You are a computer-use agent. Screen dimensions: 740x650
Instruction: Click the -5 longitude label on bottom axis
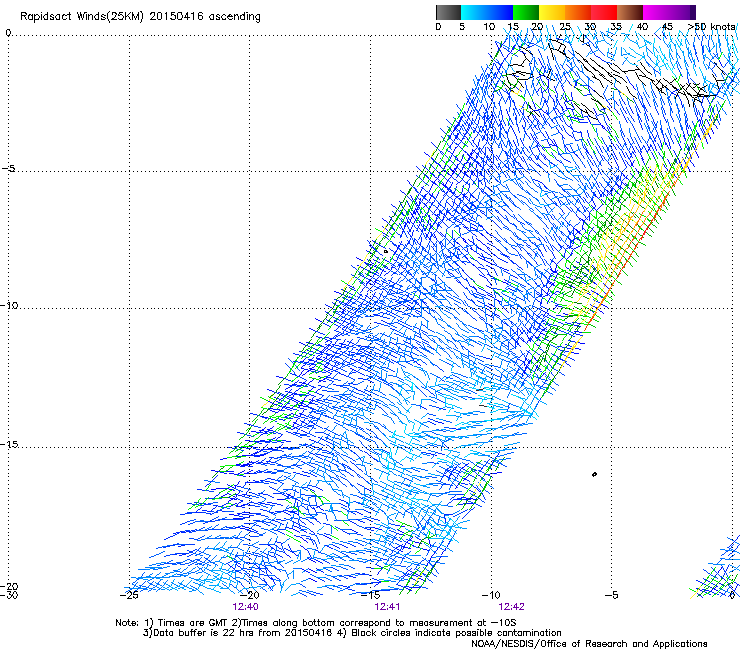tap(611, 595)
